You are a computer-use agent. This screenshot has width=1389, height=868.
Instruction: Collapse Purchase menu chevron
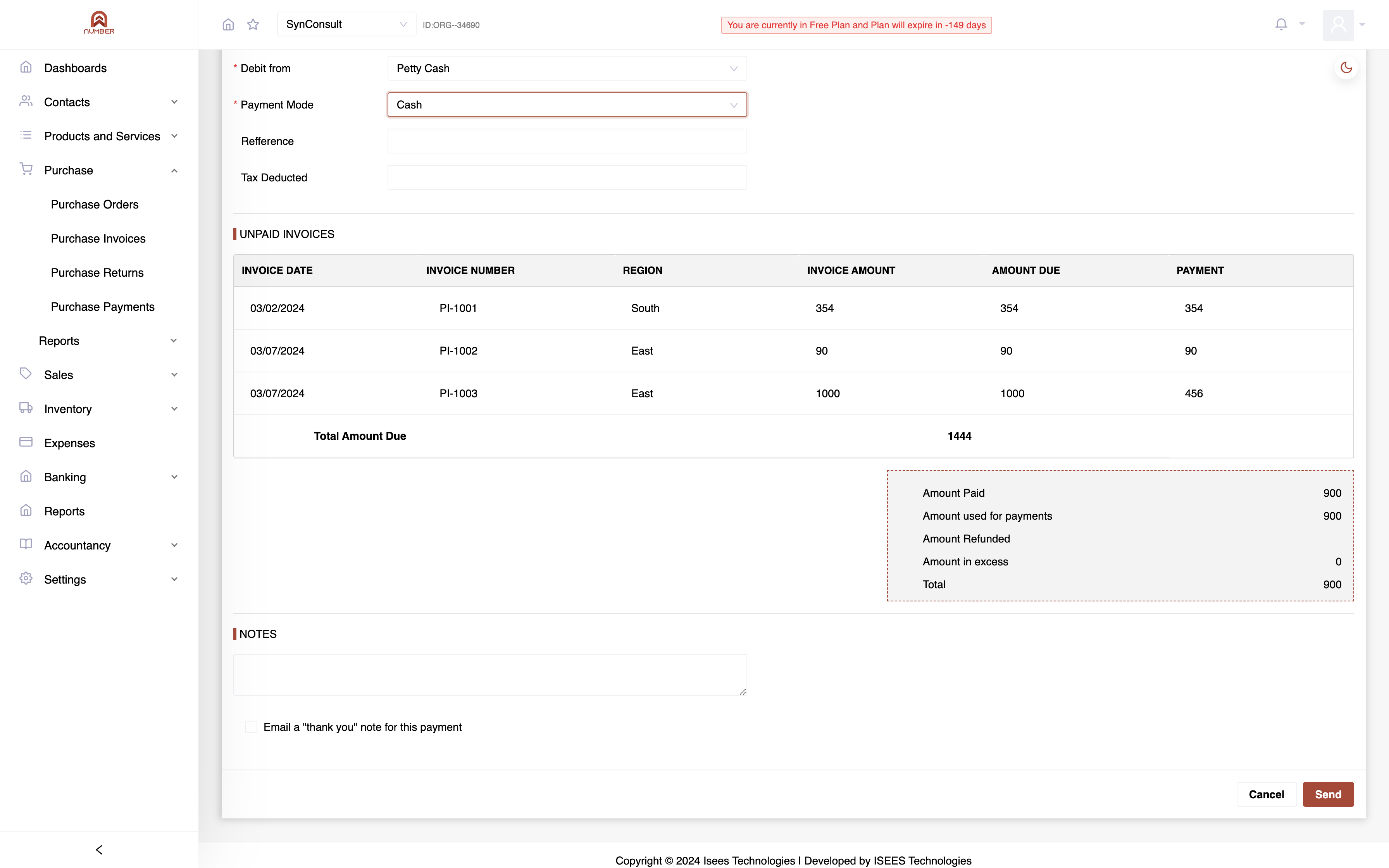(x=174, y=170)
